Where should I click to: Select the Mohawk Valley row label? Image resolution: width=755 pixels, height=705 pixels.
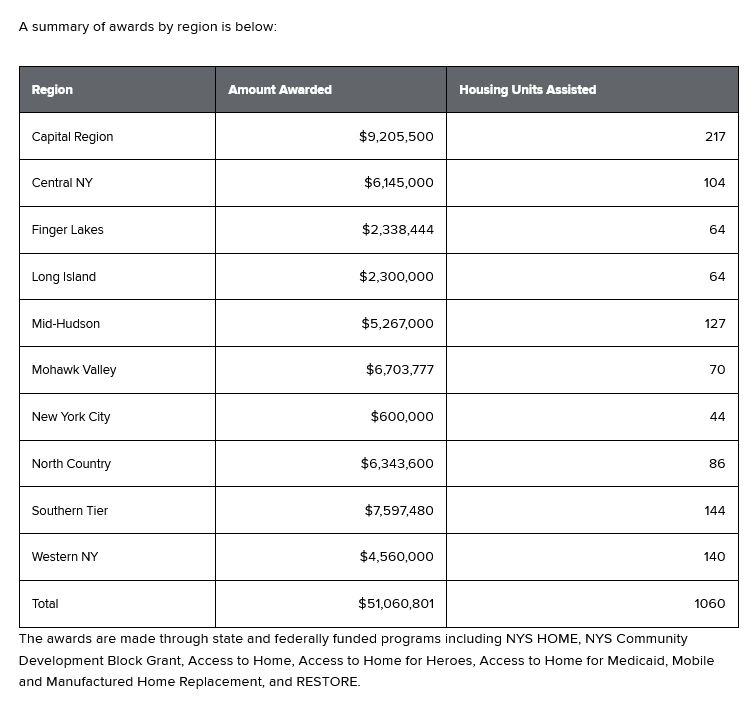click(x=74, y=370)
